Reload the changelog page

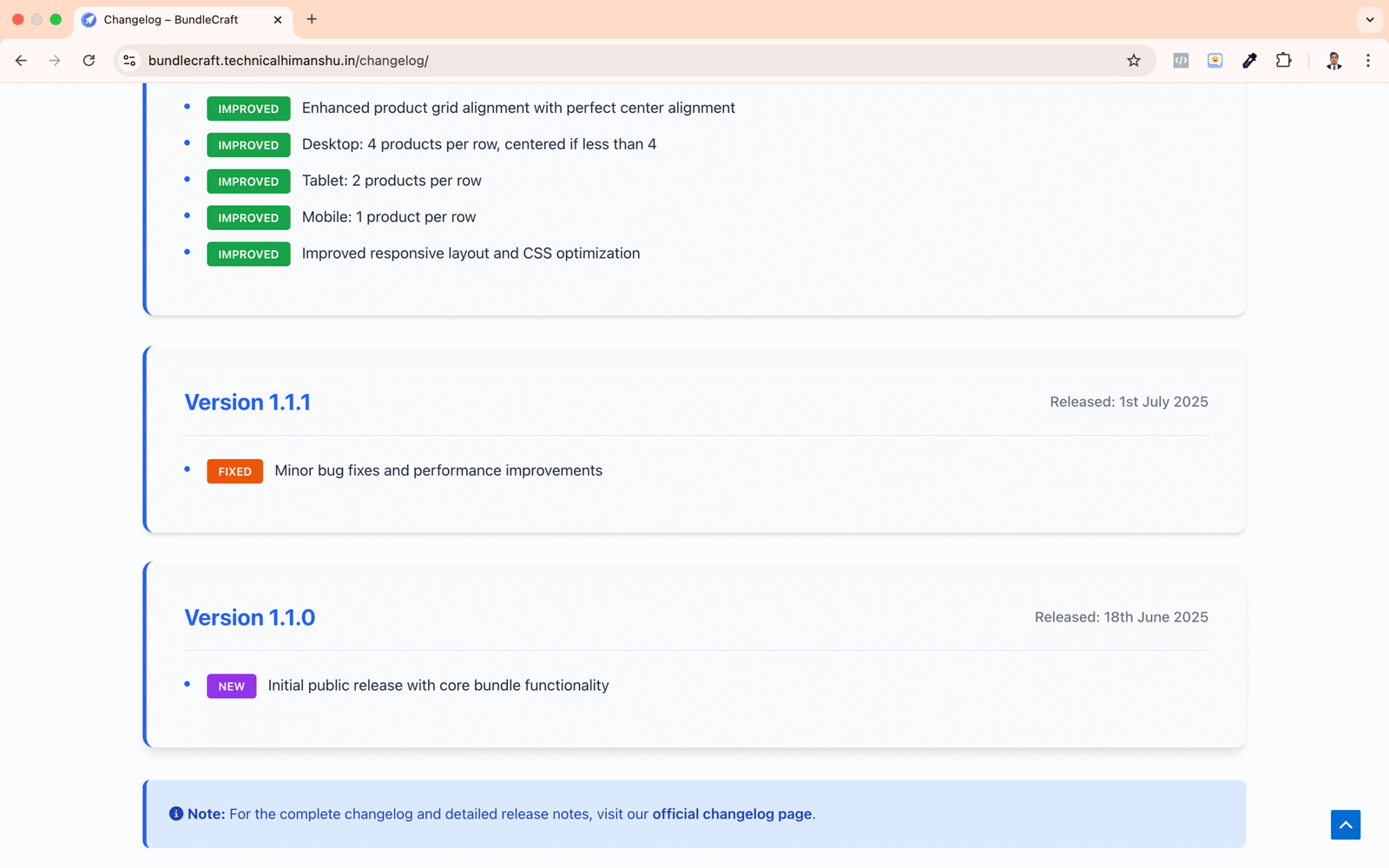[89, 61]
